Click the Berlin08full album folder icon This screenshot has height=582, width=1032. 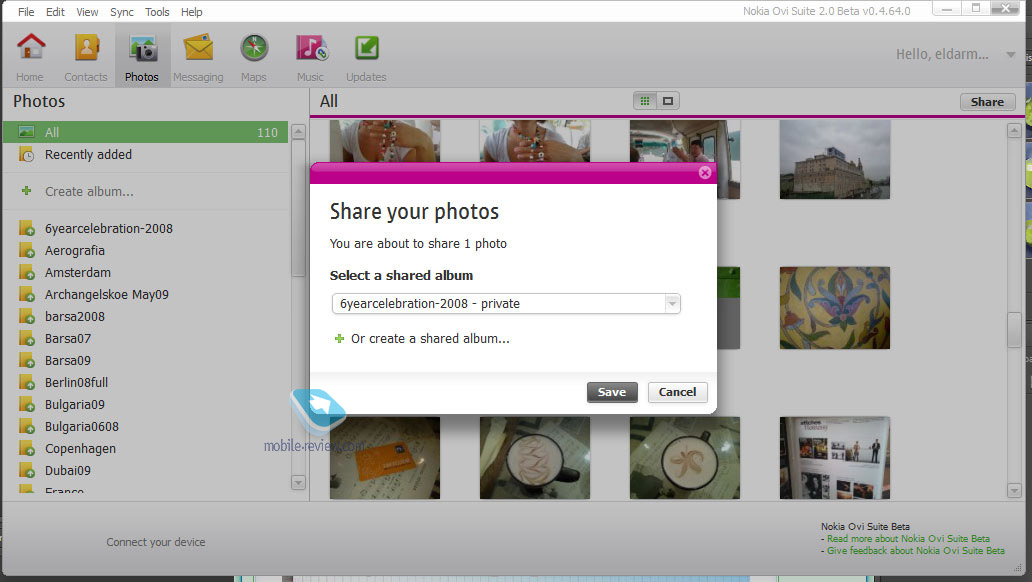tap(26, 383)
